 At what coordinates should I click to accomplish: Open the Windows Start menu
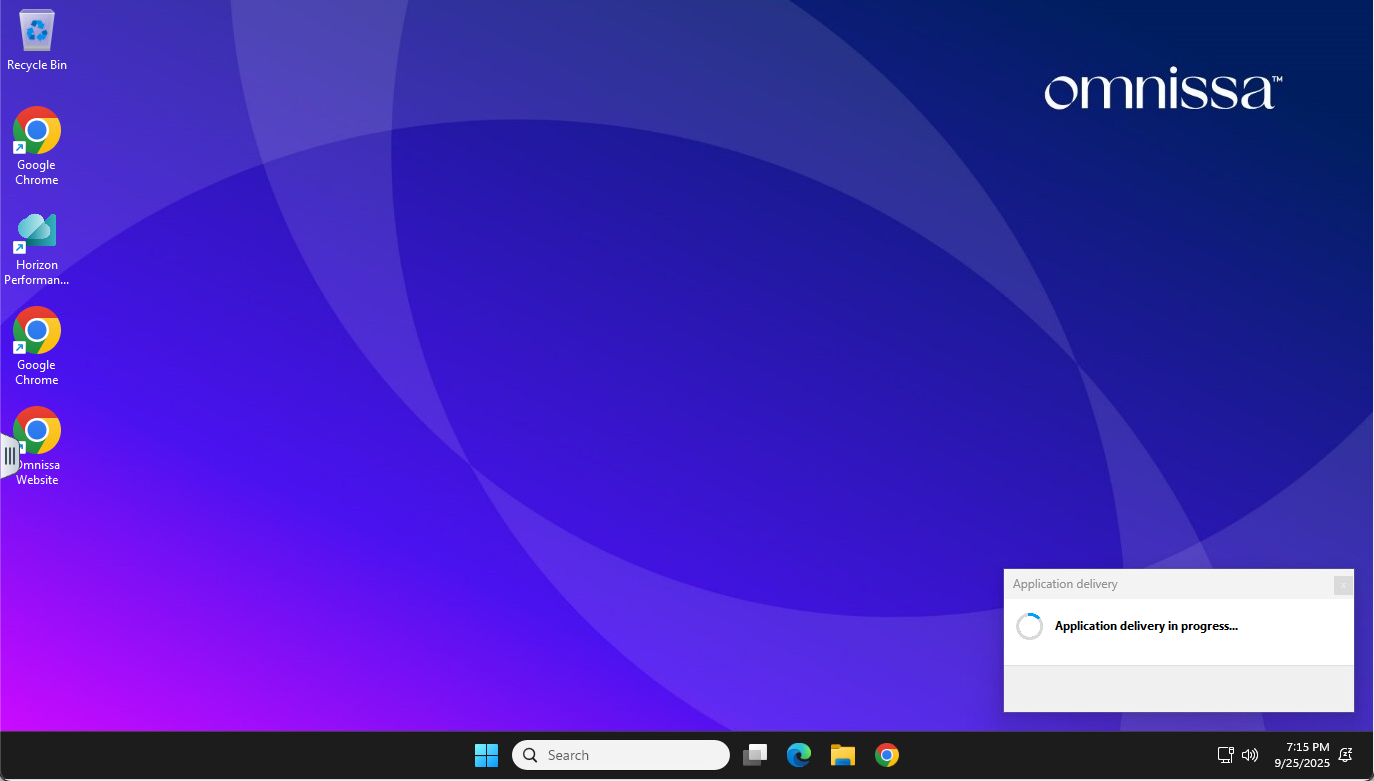click(486, 755)
